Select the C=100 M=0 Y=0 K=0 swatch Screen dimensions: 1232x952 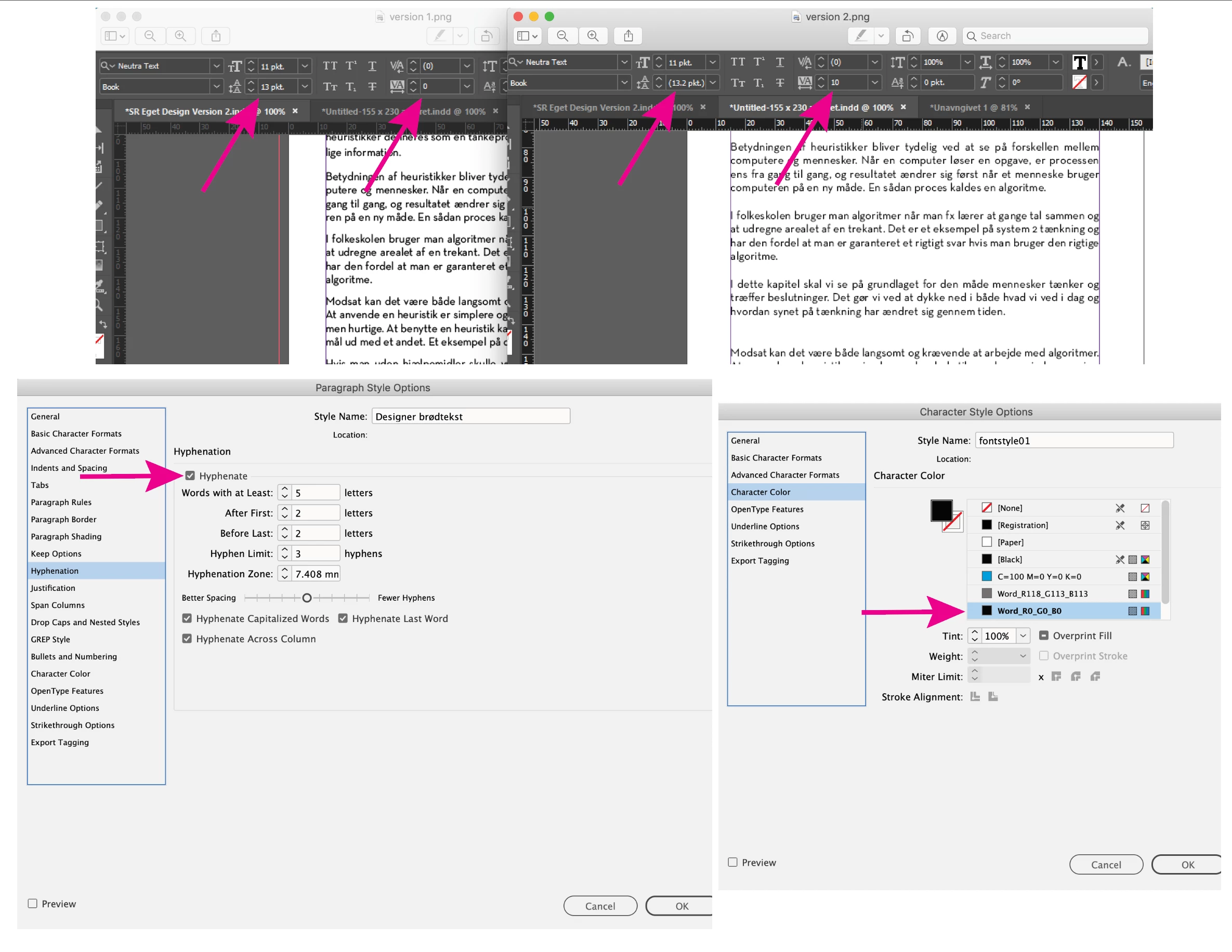tap(1039, 576)
